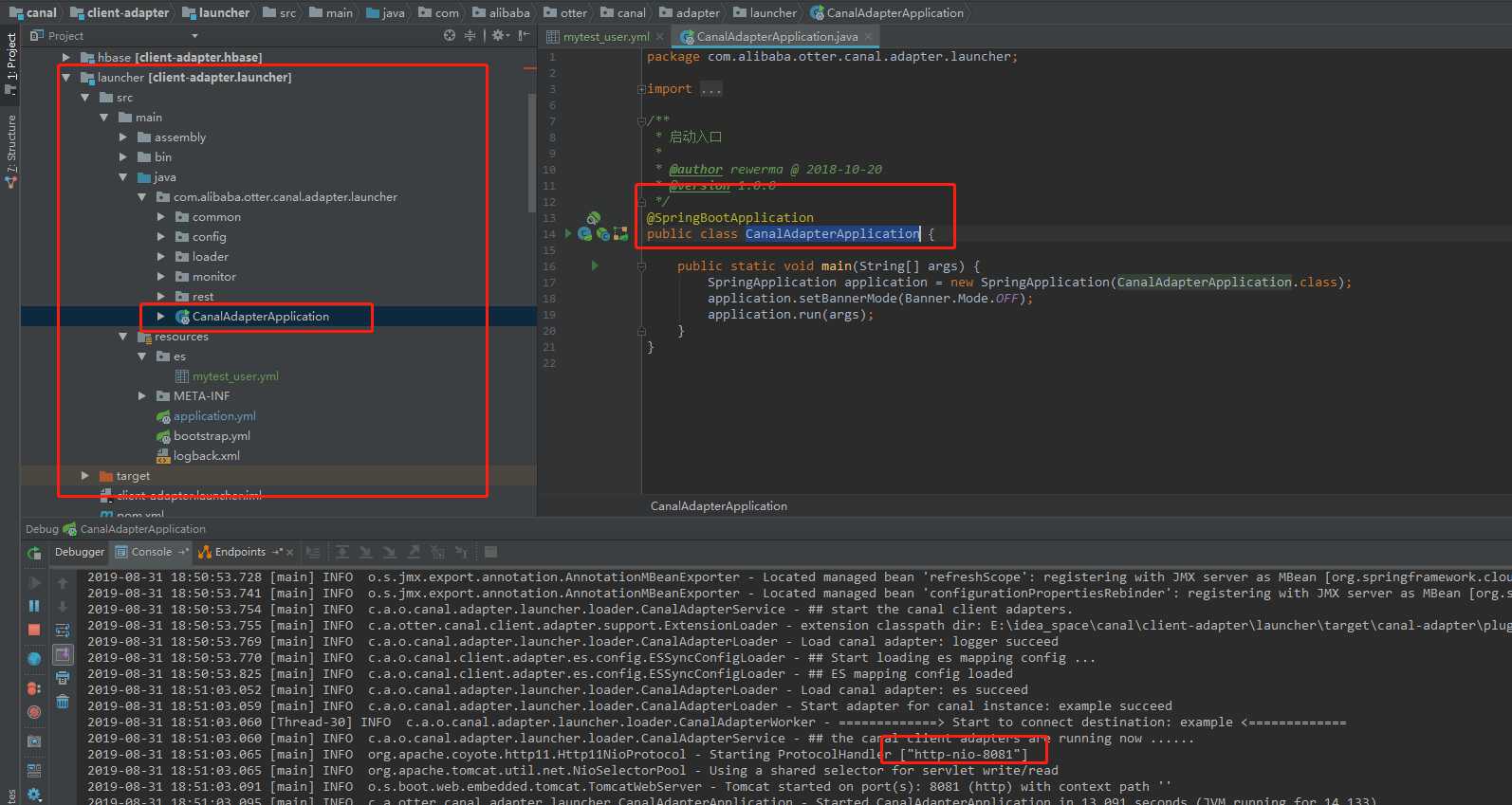
Task: Click the Get Thread Dump camera icon
Action: tap(34, 741)
